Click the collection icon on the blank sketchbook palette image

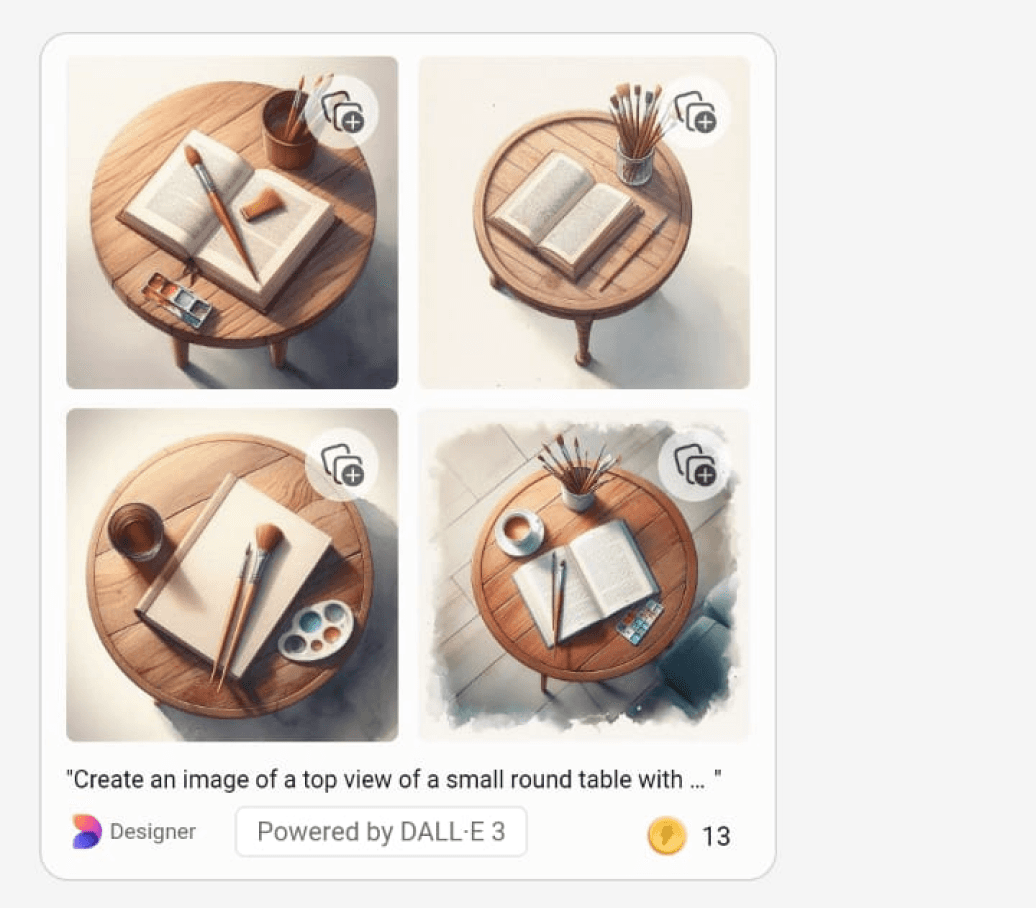(342, 464)
